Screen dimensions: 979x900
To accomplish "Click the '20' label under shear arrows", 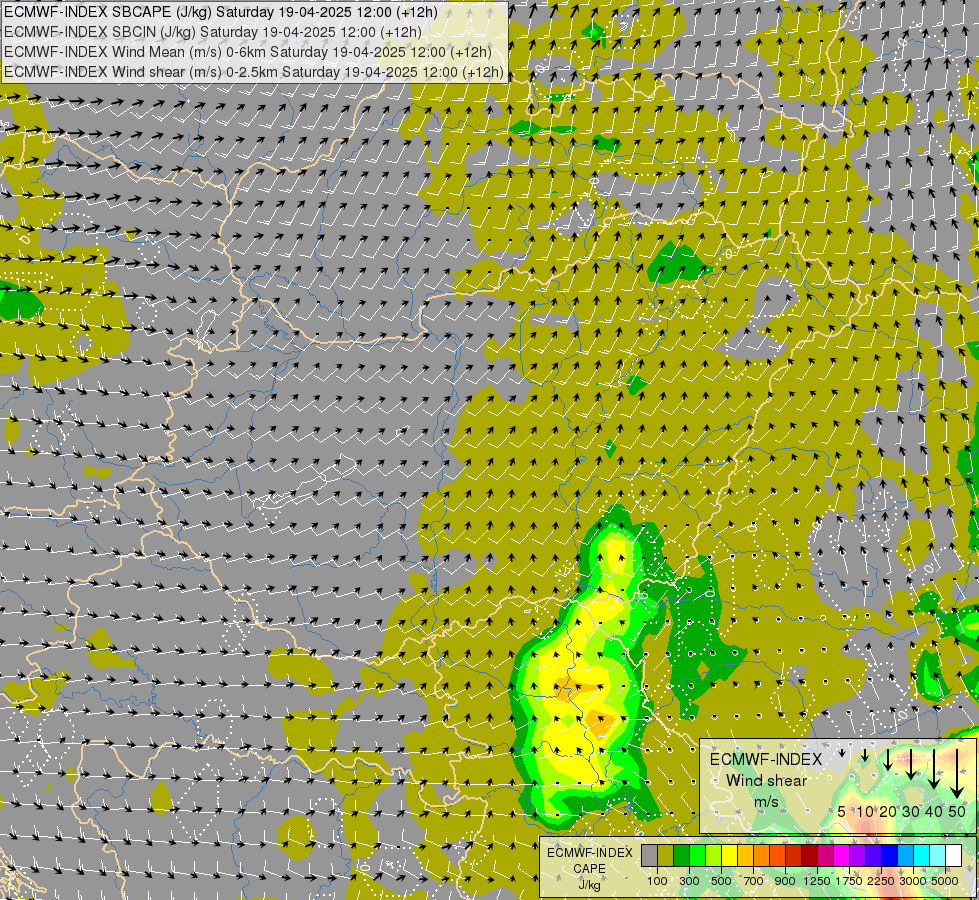I will pyautogui.click(x=888, y=811).
